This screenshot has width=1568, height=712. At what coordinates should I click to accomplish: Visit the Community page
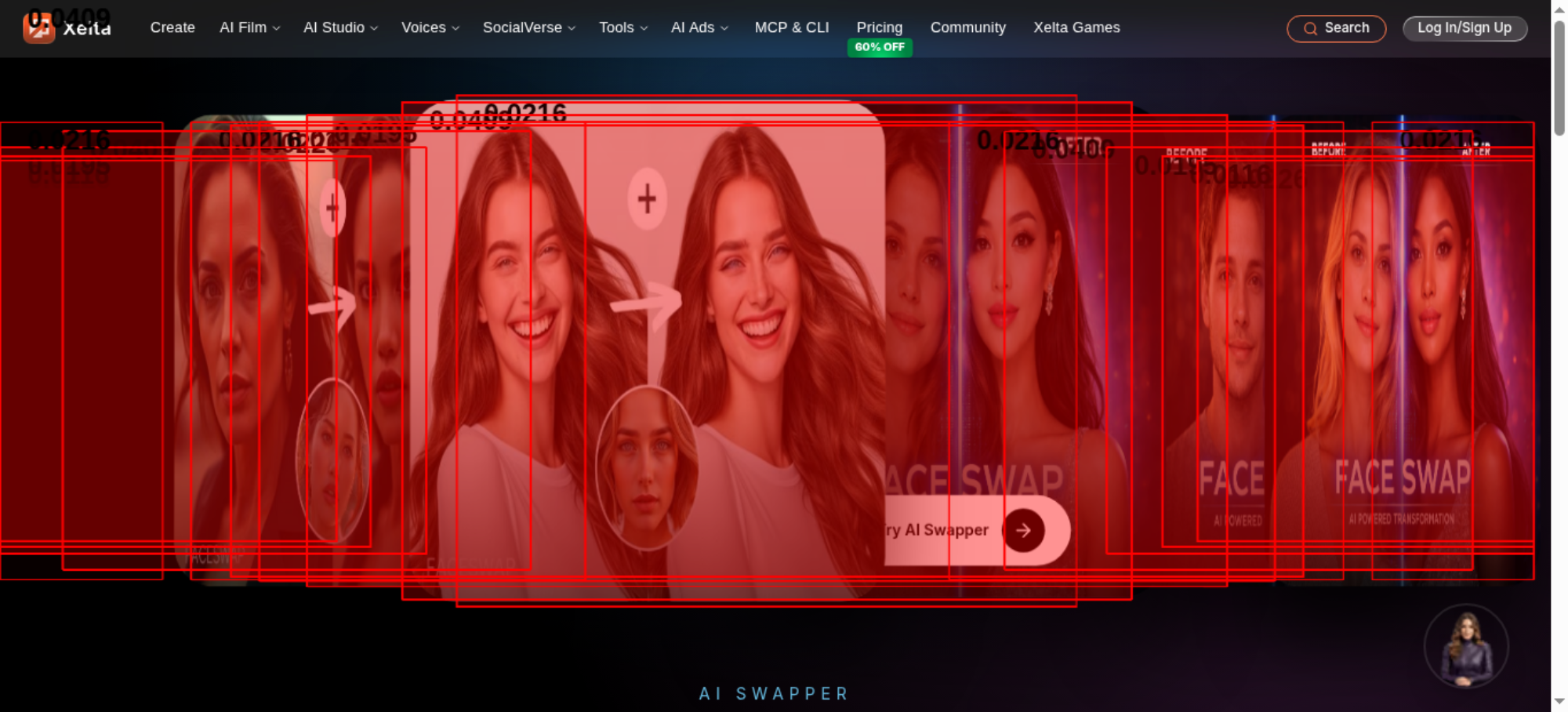(968, 27)
